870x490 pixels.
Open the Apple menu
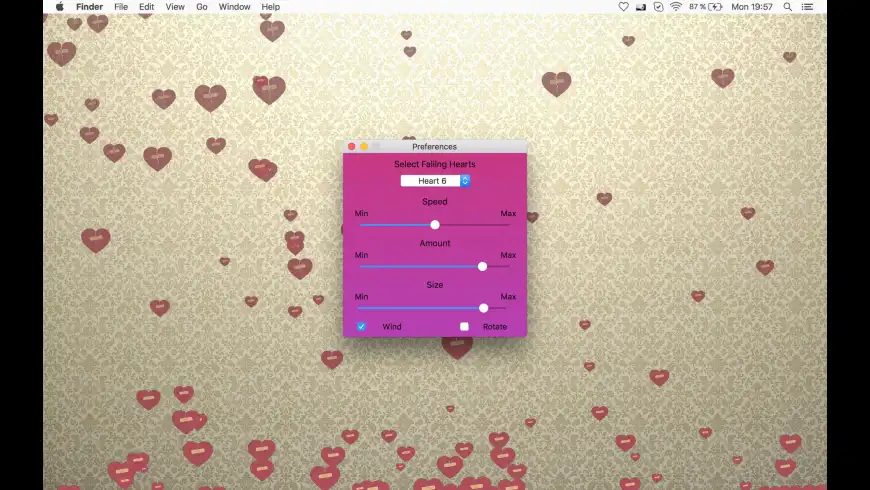[x=60, y=7]
